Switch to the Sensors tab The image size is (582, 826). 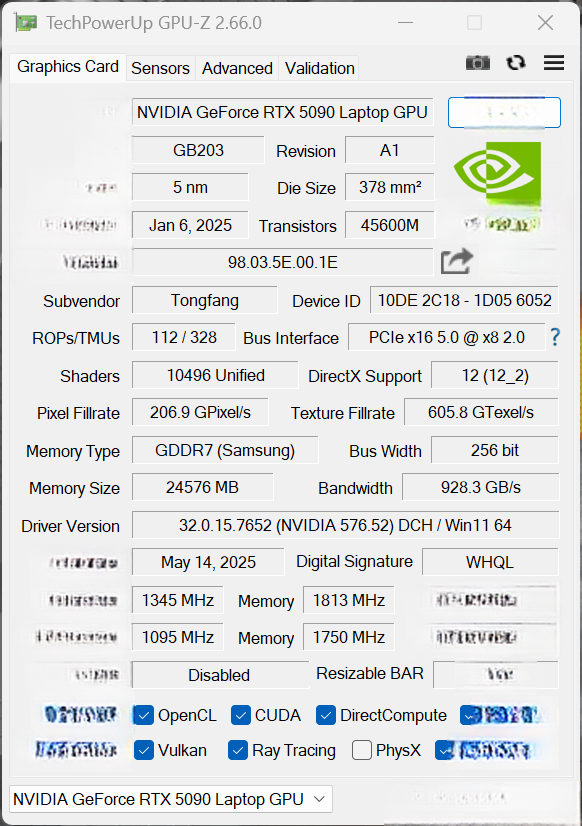[160, 68]
